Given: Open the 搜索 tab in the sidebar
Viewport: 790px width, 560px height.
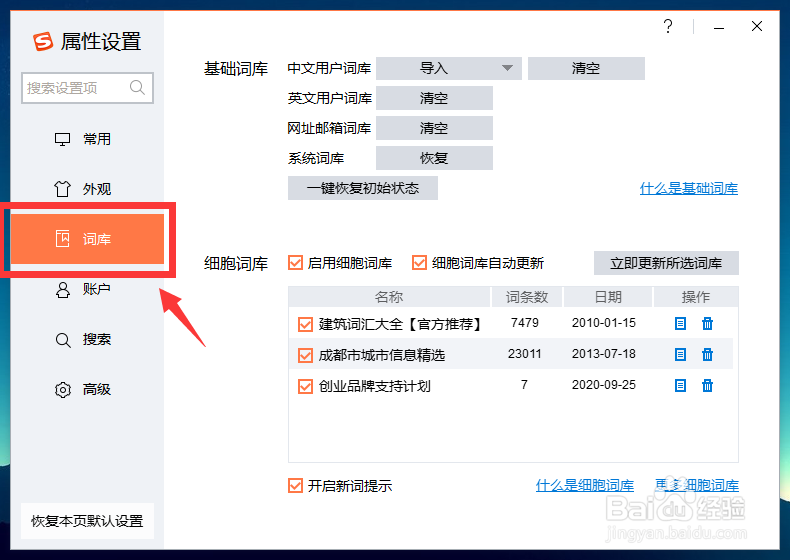Looking at the screenshot, I should [x=87, y=339].
